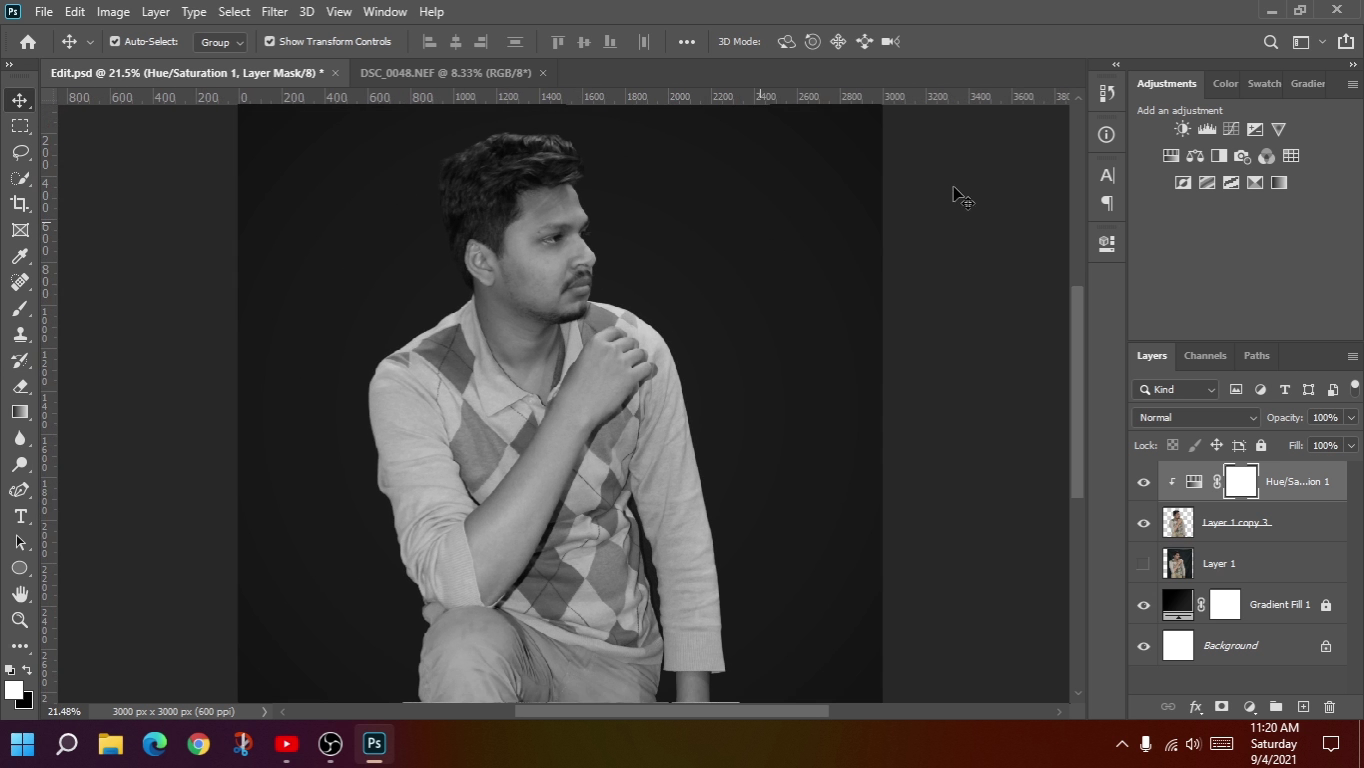Select the Spot Healing Brush tool
Viewport: 1364px width, 768px height.
tap(20, 282)
